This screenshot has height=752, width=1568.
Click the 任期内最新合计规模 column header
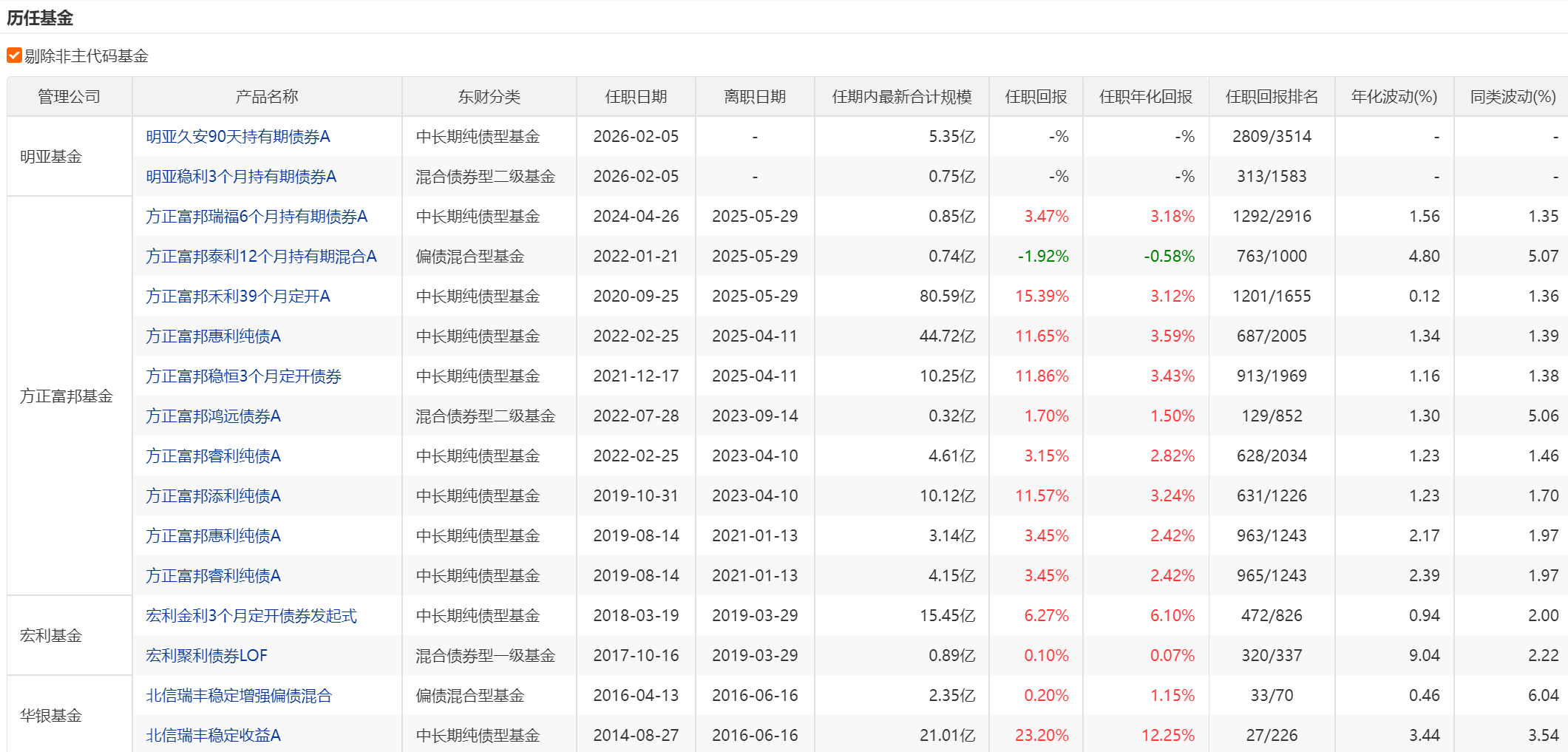(x=902, y=97)
